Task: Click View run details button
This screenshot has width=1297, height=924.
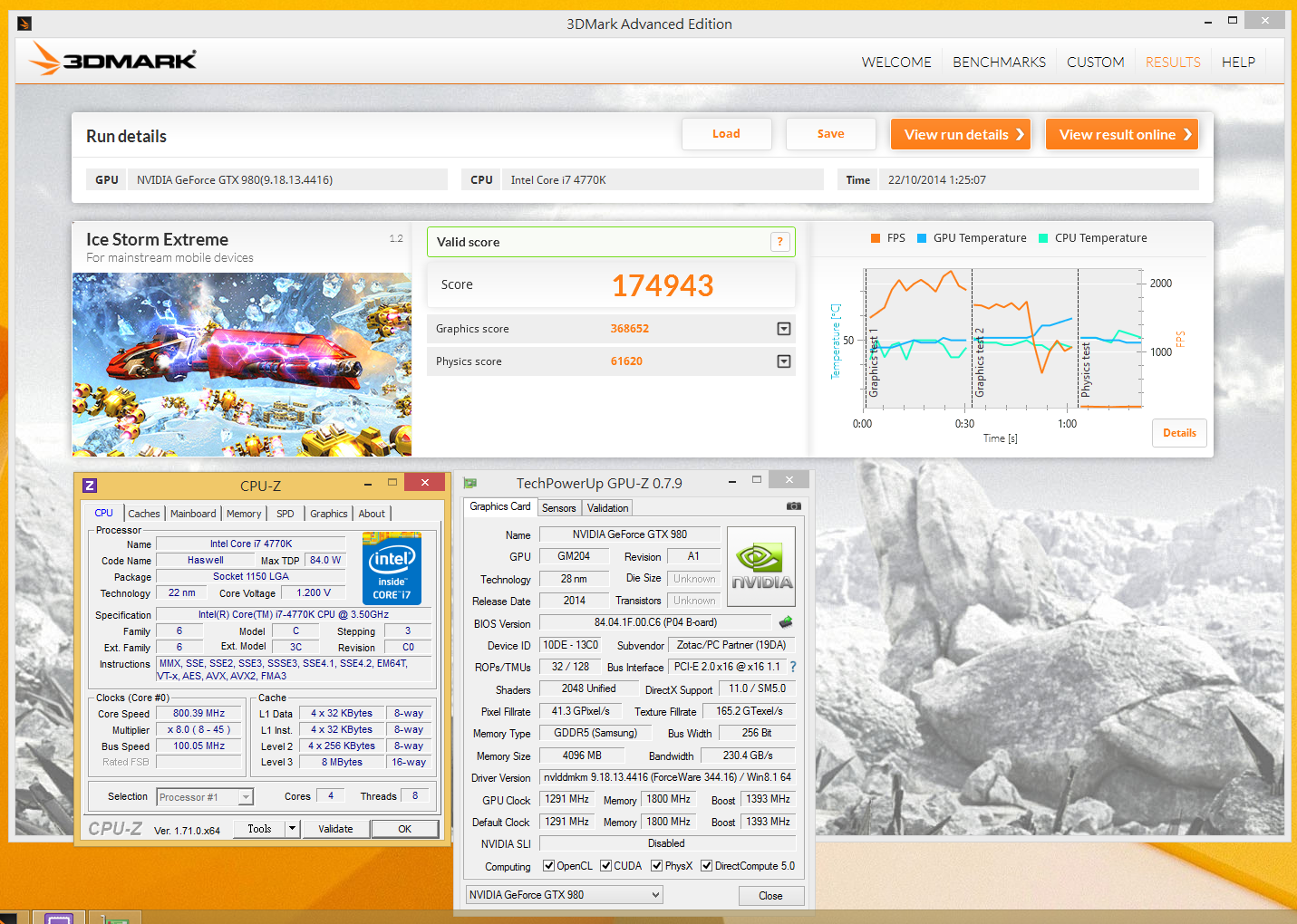Action: [961, 134]
